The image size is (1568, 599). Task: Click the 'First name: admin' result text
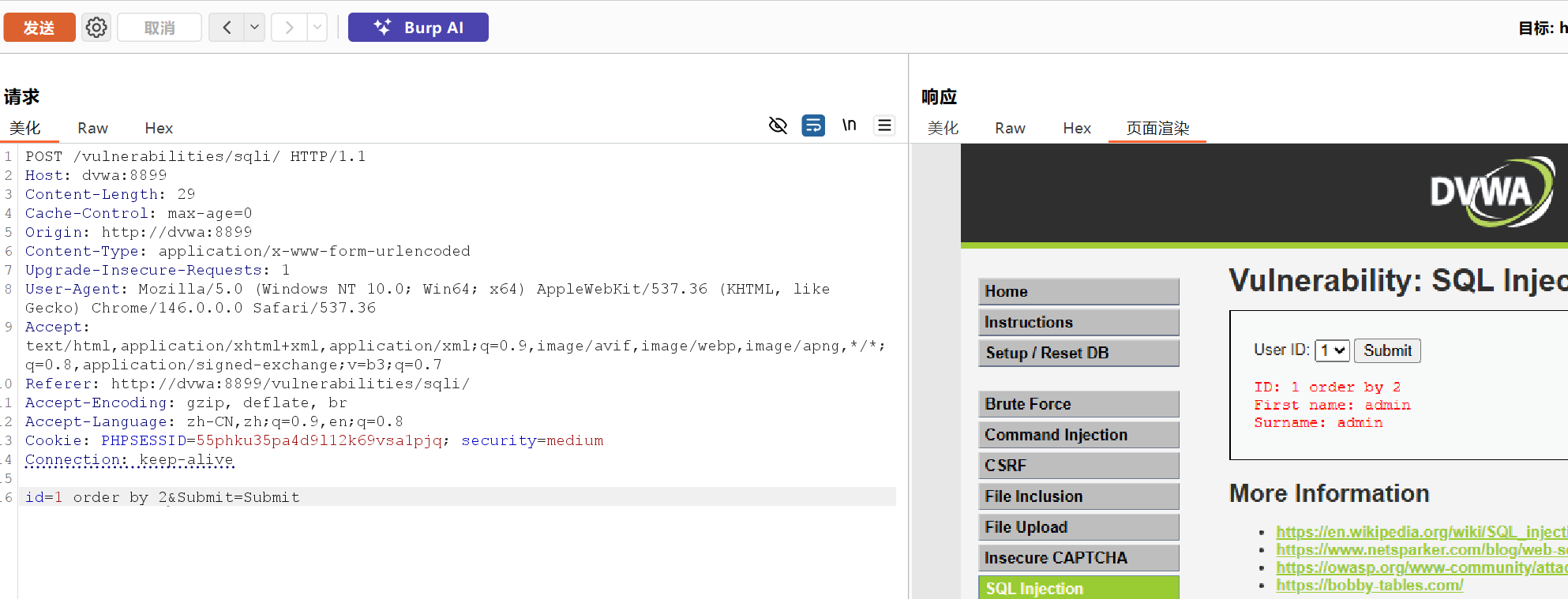(x=1332, y=405)
